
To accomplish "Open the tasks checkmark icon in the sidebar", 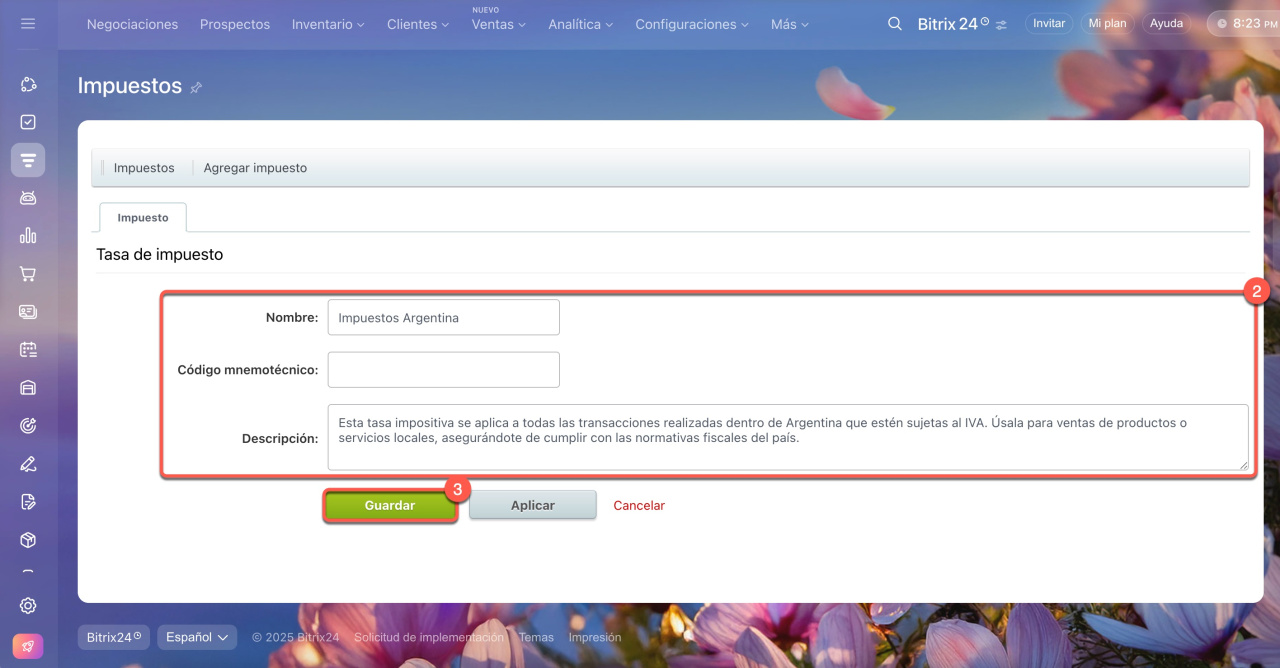I will point(28,122).
